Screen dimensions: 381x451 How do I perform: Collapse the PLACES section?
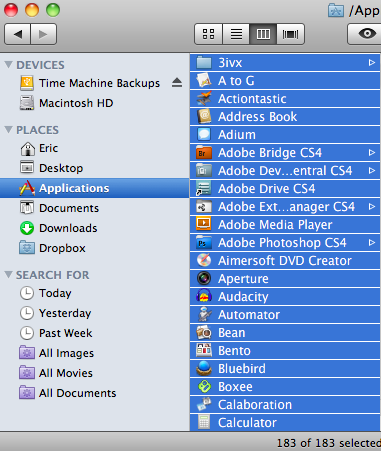point(9,129)
